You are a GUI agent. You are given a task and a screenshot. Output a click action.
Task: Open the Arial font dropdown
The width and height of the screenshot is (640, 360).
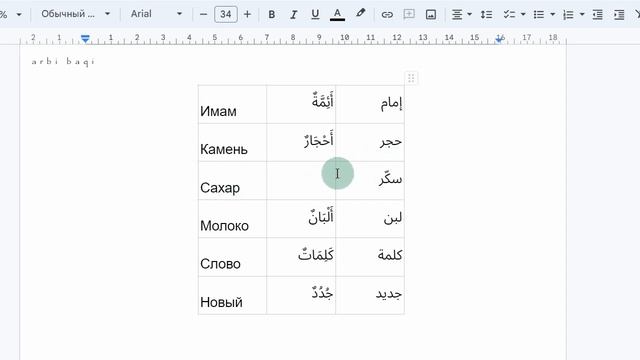point(156,14)
